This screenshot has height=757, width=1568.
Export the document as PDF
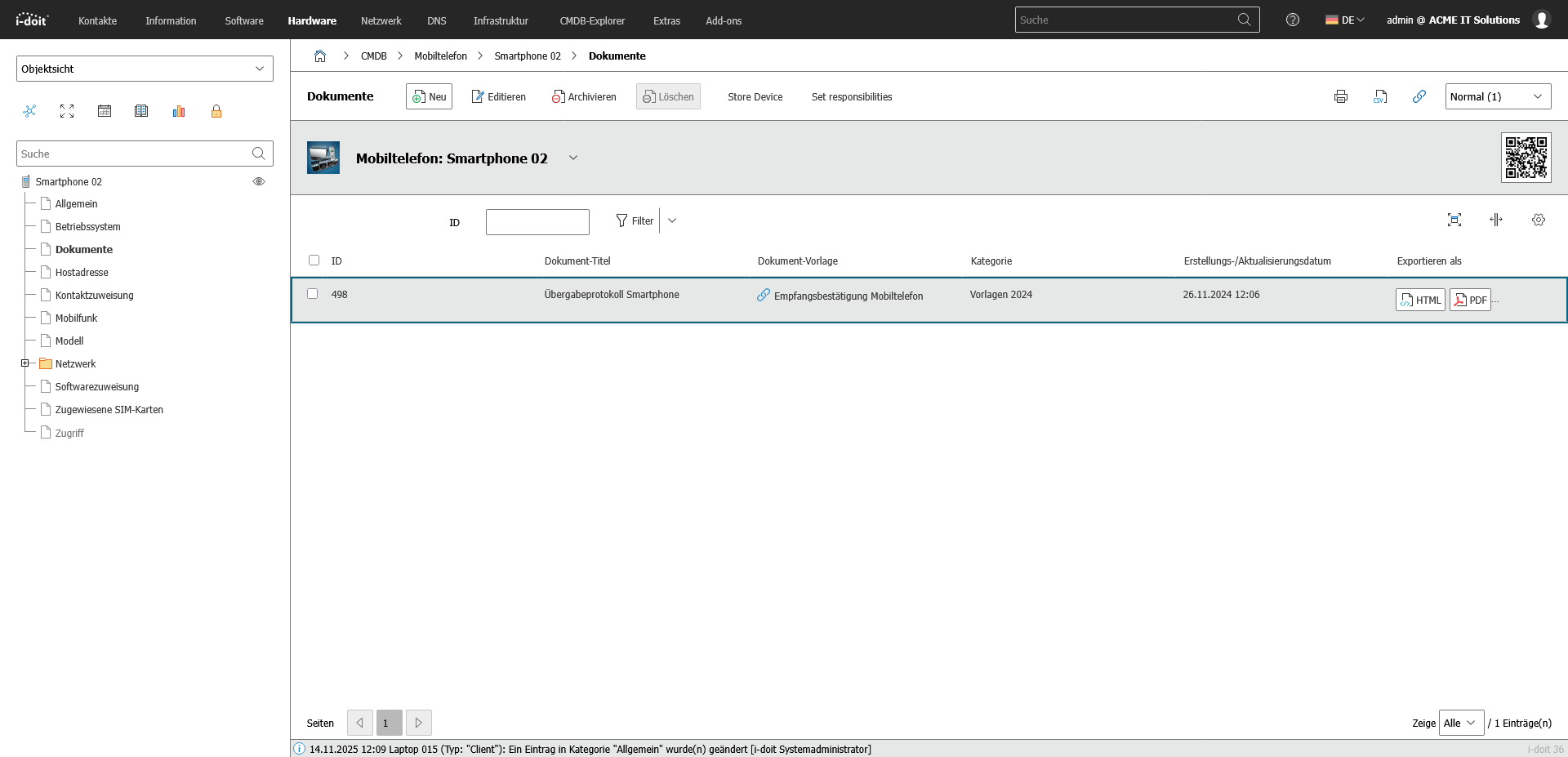(1470, 300)
